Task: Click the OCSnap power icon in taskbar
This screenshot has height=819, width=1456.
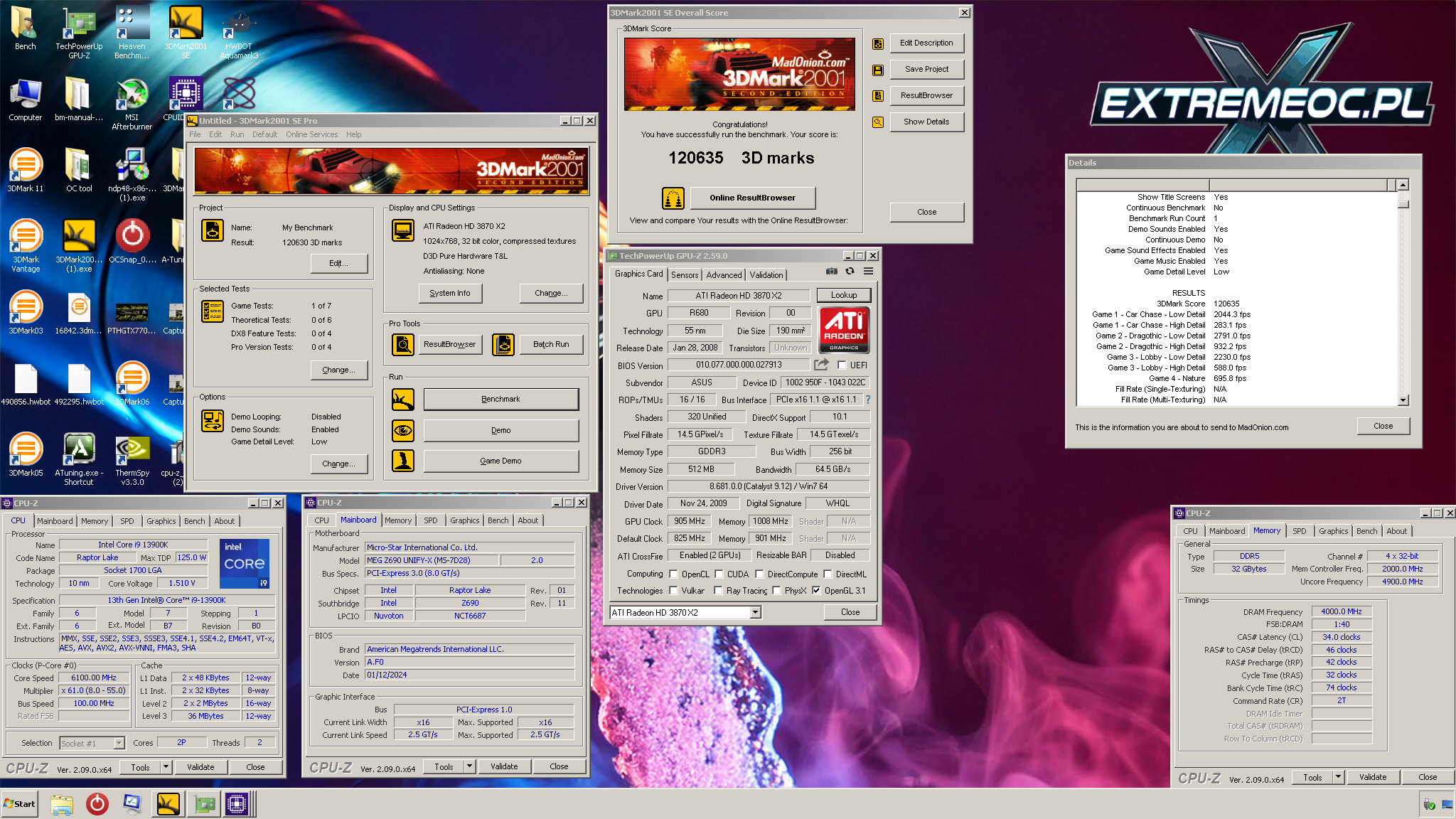Action: click(97, 804)
